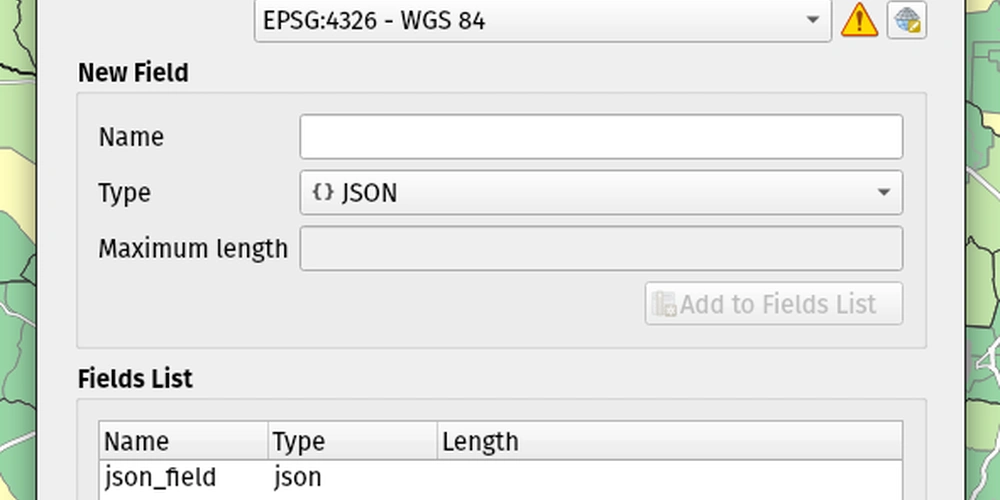The height and width of the screenshot is (500, 1000).
Task: Open the EPSG:4326 - WGS 84 CRS dropdown
Action: (543, 20)
